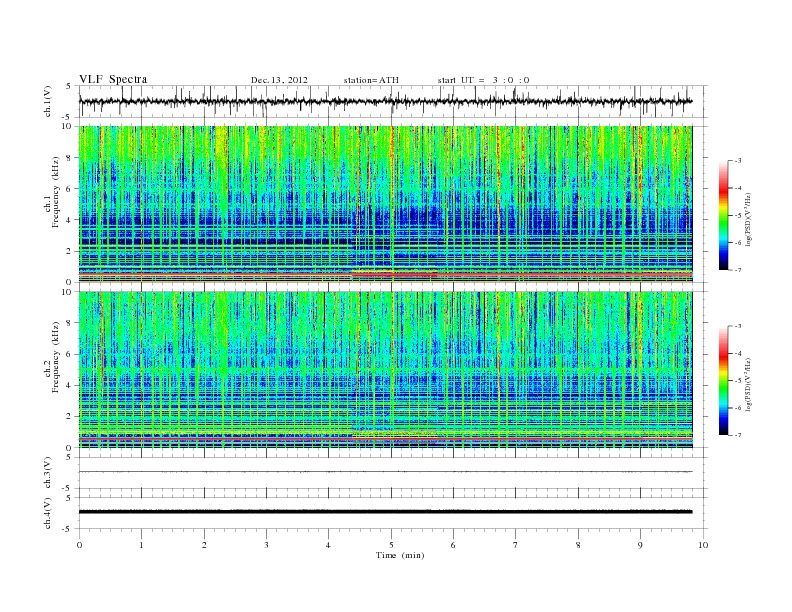Click the ch.1 spectrogram "8" kHz tick label

click(70, 158)
